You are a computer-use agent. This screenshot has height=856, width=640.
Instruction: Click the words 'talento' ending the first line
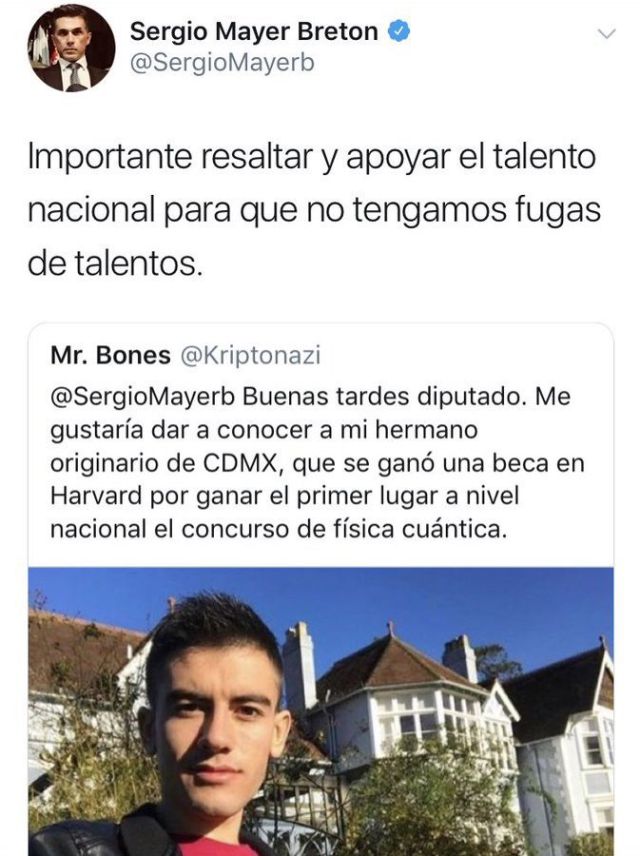coord(544,156)
